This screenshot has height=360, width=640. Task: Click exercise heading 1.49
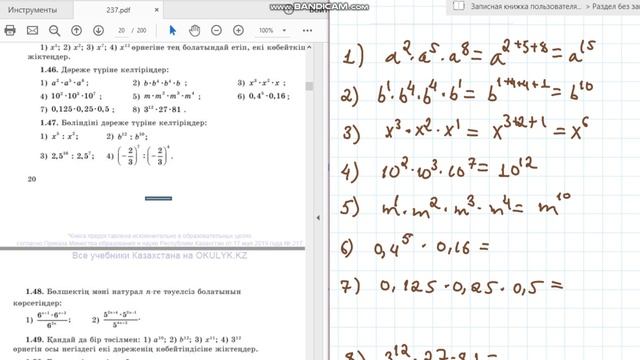tap(34, 339)
